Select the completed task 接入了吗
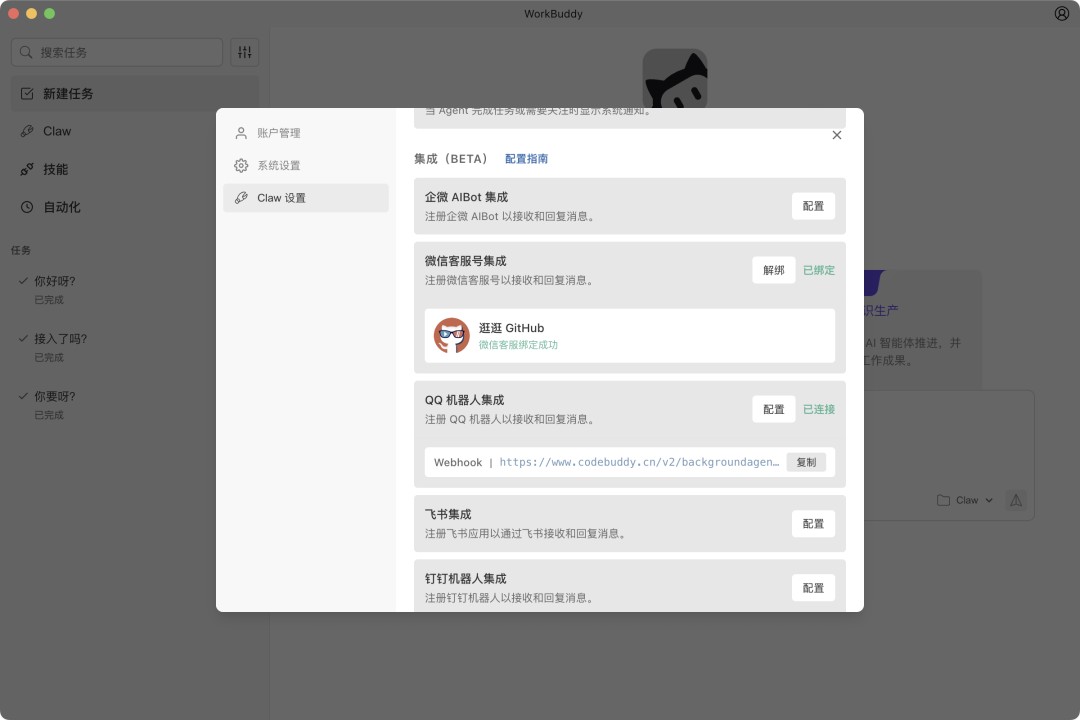1080x720 pixels. [62, 339]
